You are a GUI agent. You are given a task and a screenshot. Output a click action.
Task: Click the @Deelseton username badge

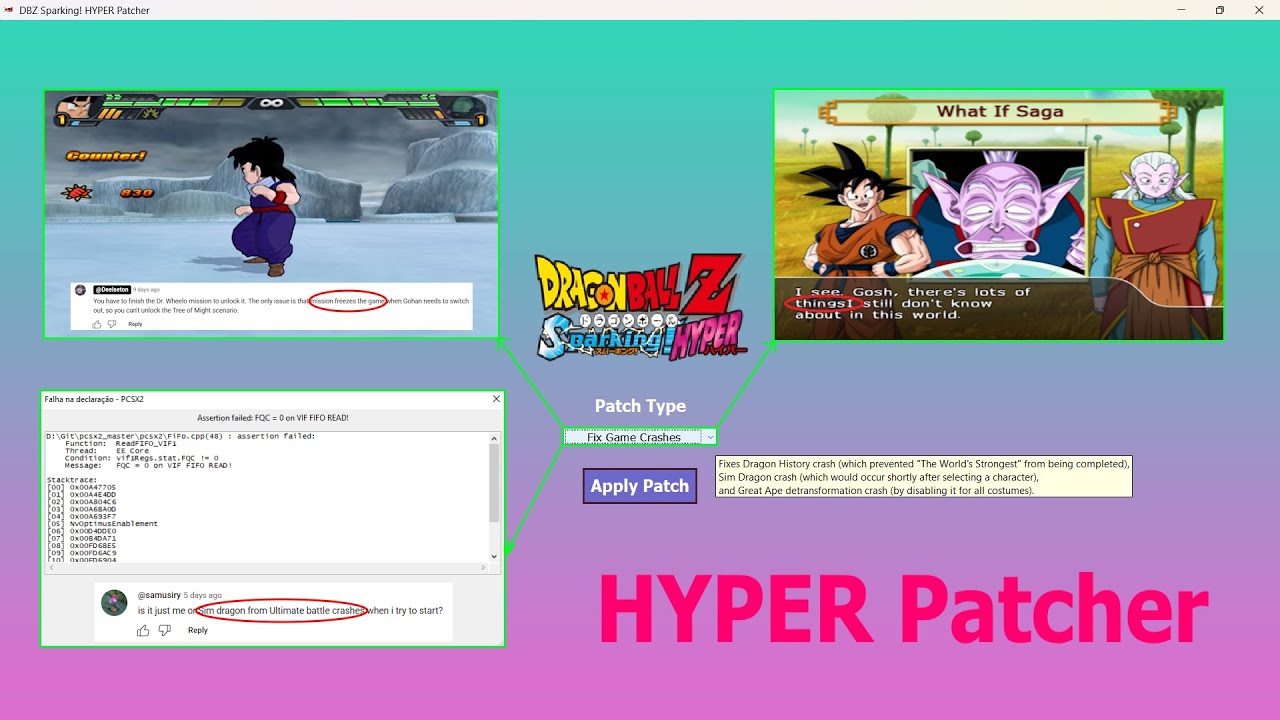tap(112, 290)
